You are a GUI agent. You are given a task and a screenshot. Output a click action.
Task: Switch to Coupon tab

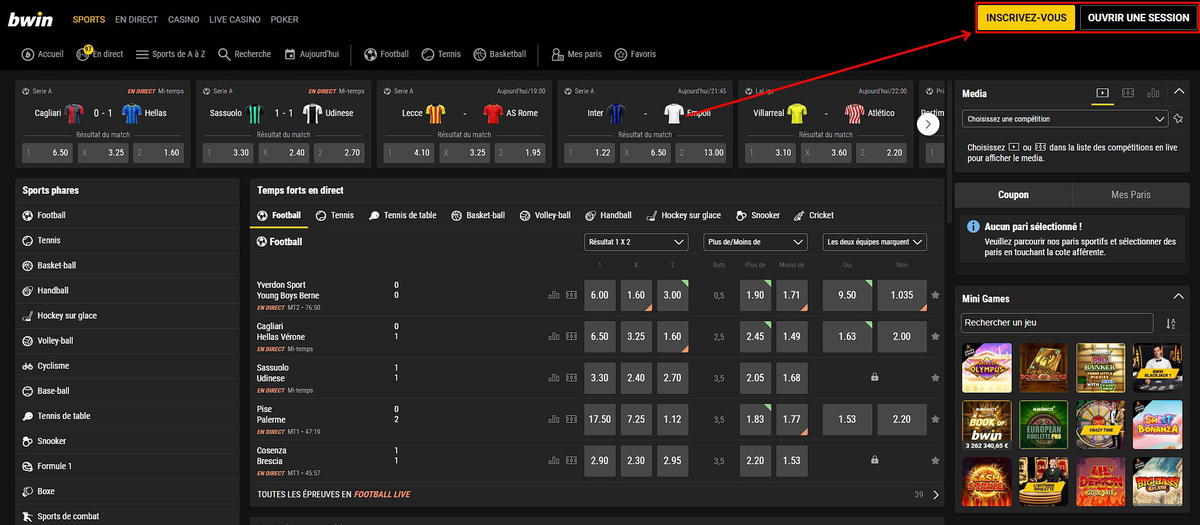coord(1013,195)
